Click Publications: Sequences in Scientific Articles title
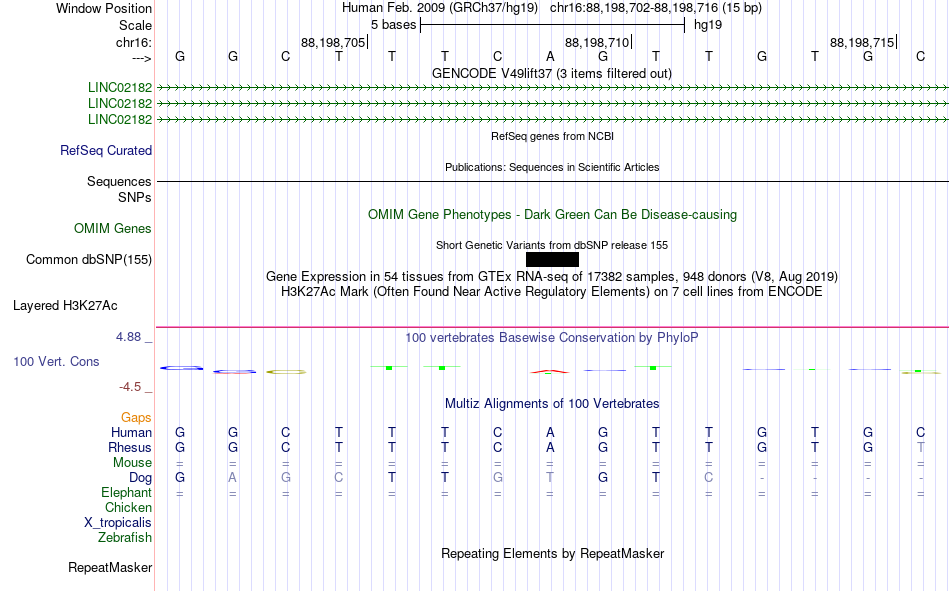The image size is (950, 591). 552,167
